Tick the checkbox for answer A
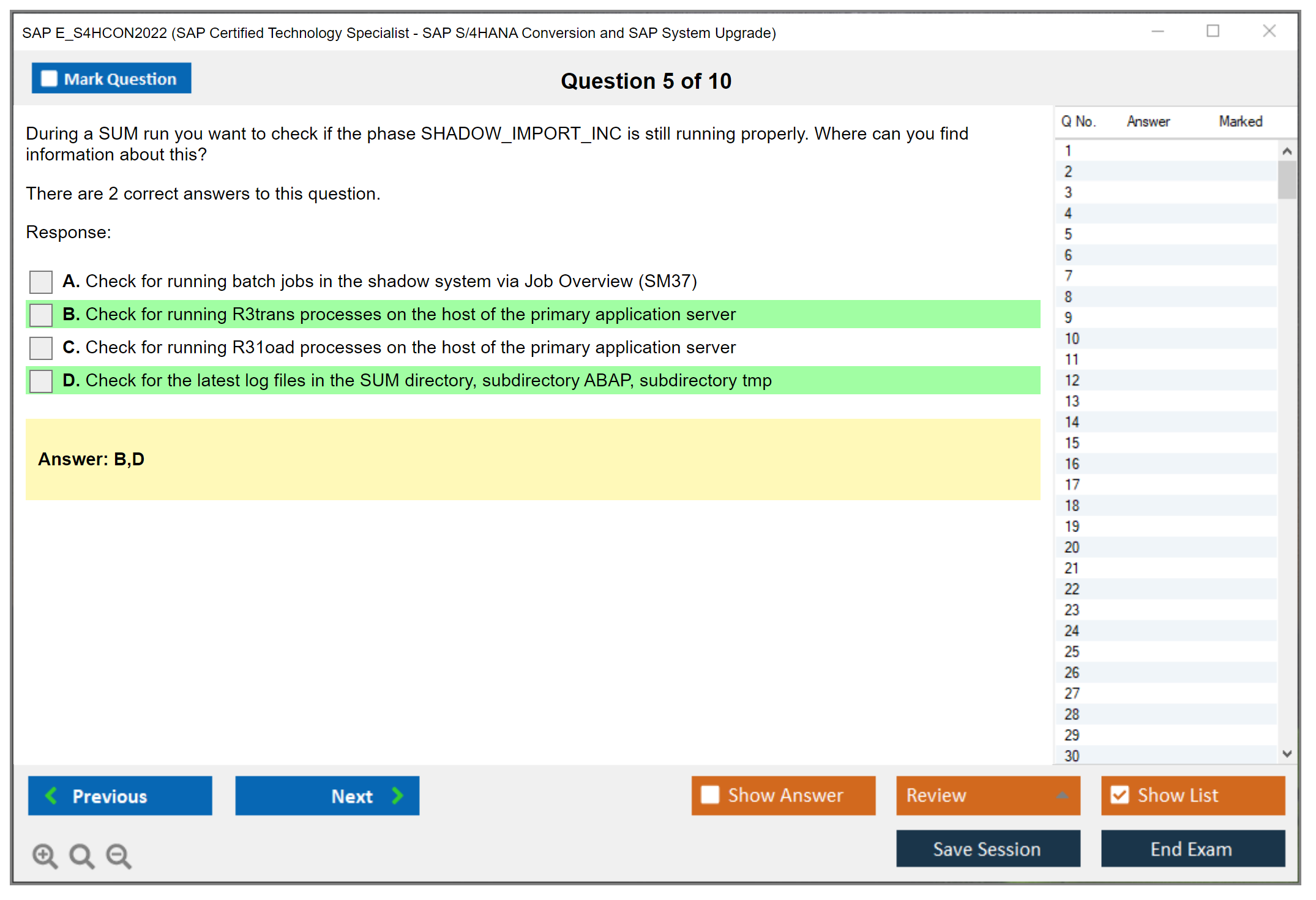This screenshot has height=900, width=1316. [x=41, y=282]
